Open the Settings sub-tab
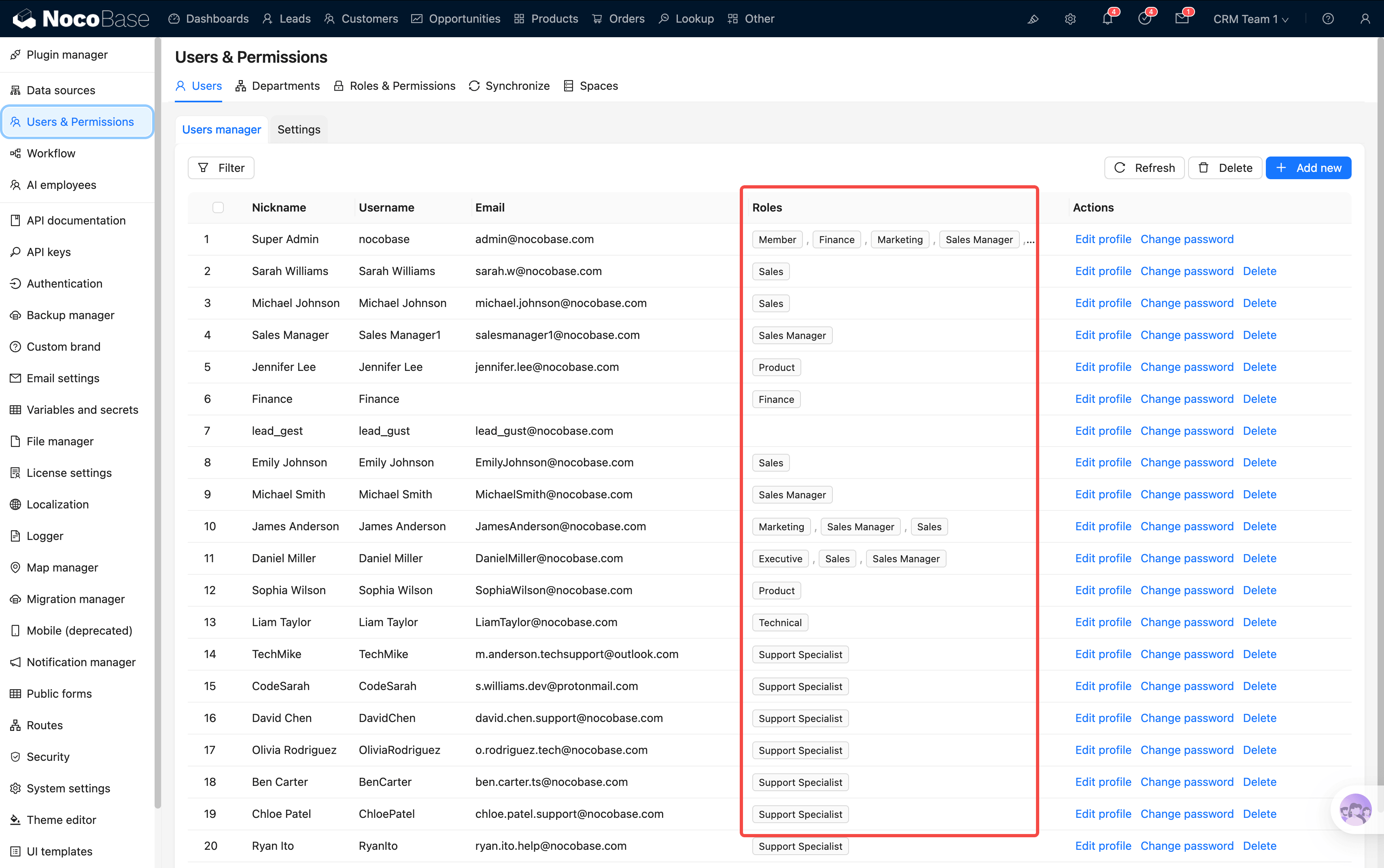 pos(299,129)
